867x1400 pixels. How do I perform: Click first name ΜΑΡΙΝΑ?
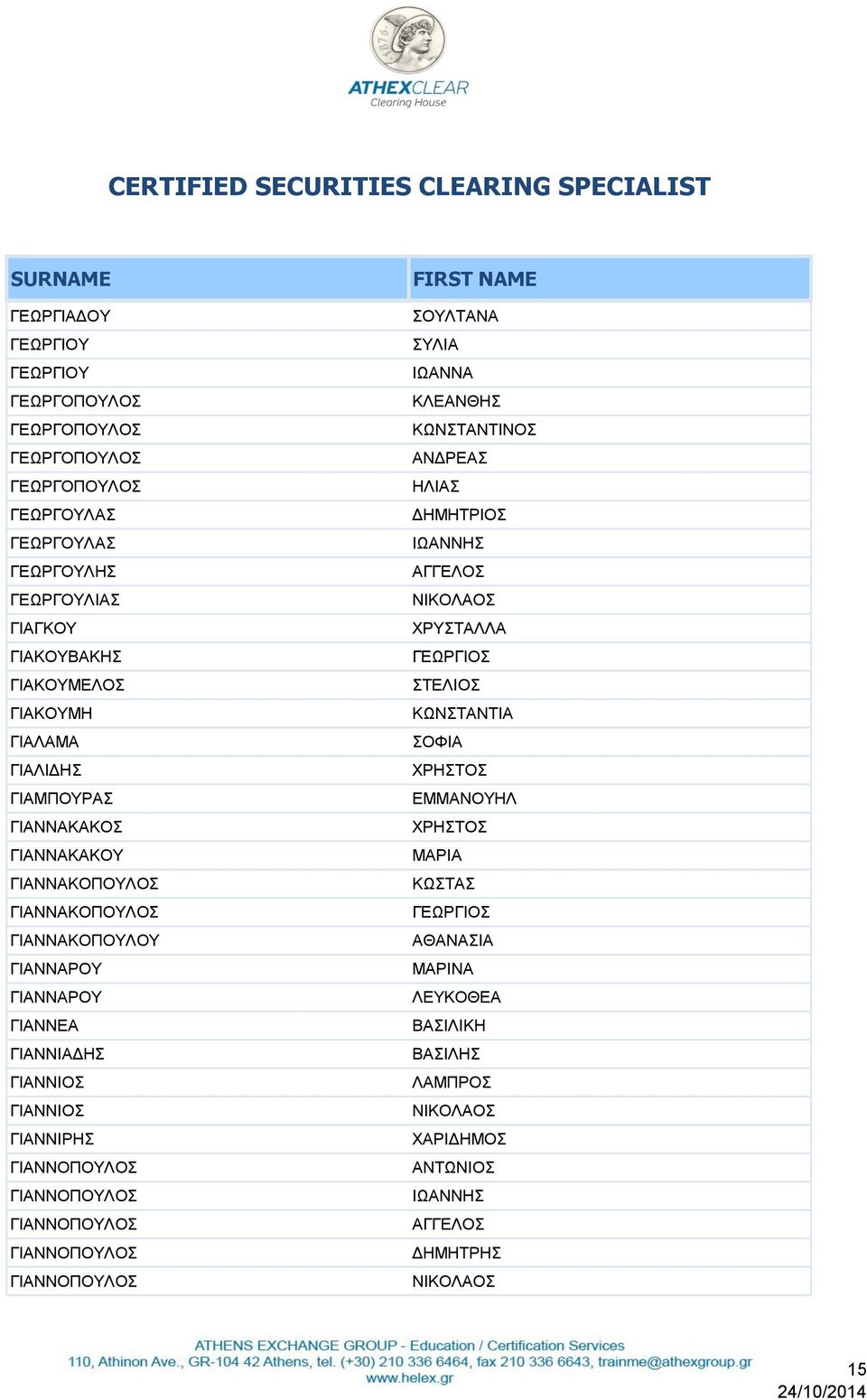(443, 969)
